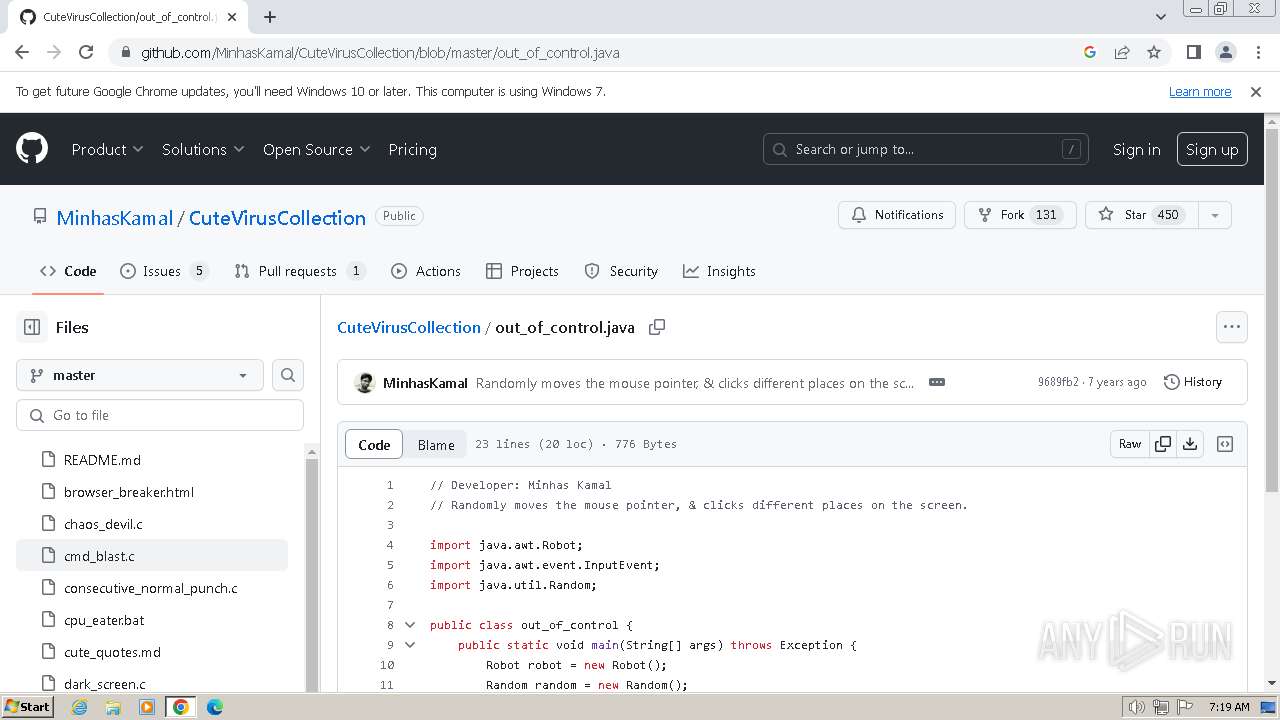
Task: Collapse the Files side panel icon
Action: (x=32, y=327)
